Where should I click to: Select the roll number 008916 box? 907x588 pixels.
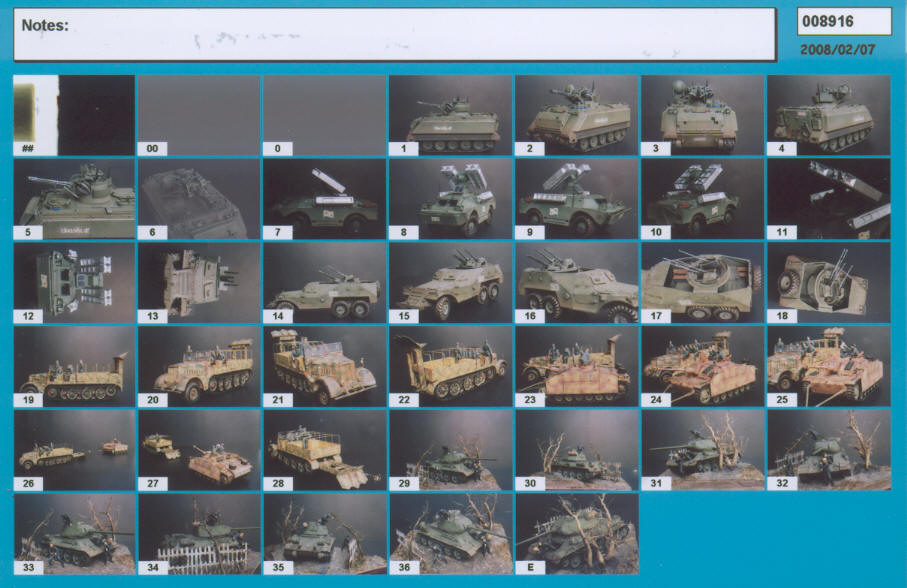point(844,22)
